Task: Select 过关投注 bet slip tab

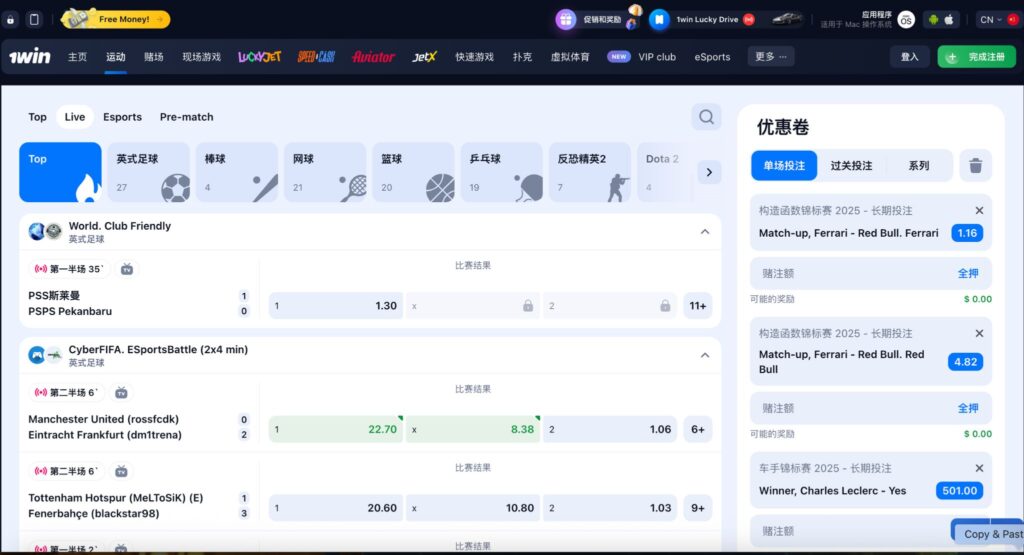Action: (x=851, y=166)
